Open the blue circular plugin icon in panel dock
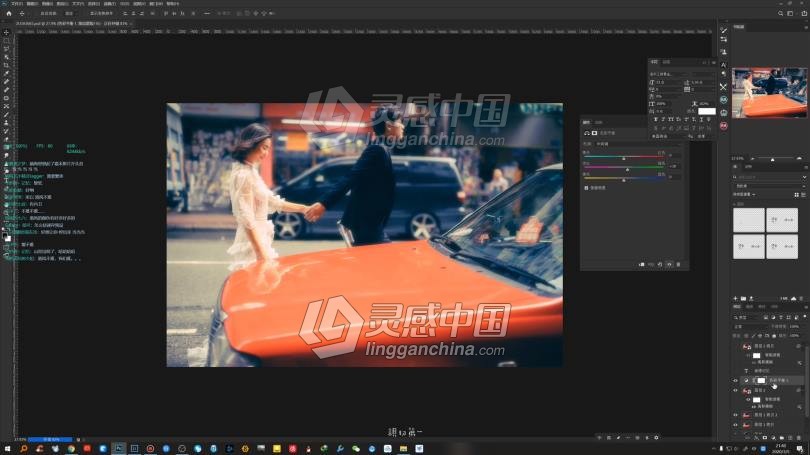Screen dimensions: 810x455 pos(724,100)
